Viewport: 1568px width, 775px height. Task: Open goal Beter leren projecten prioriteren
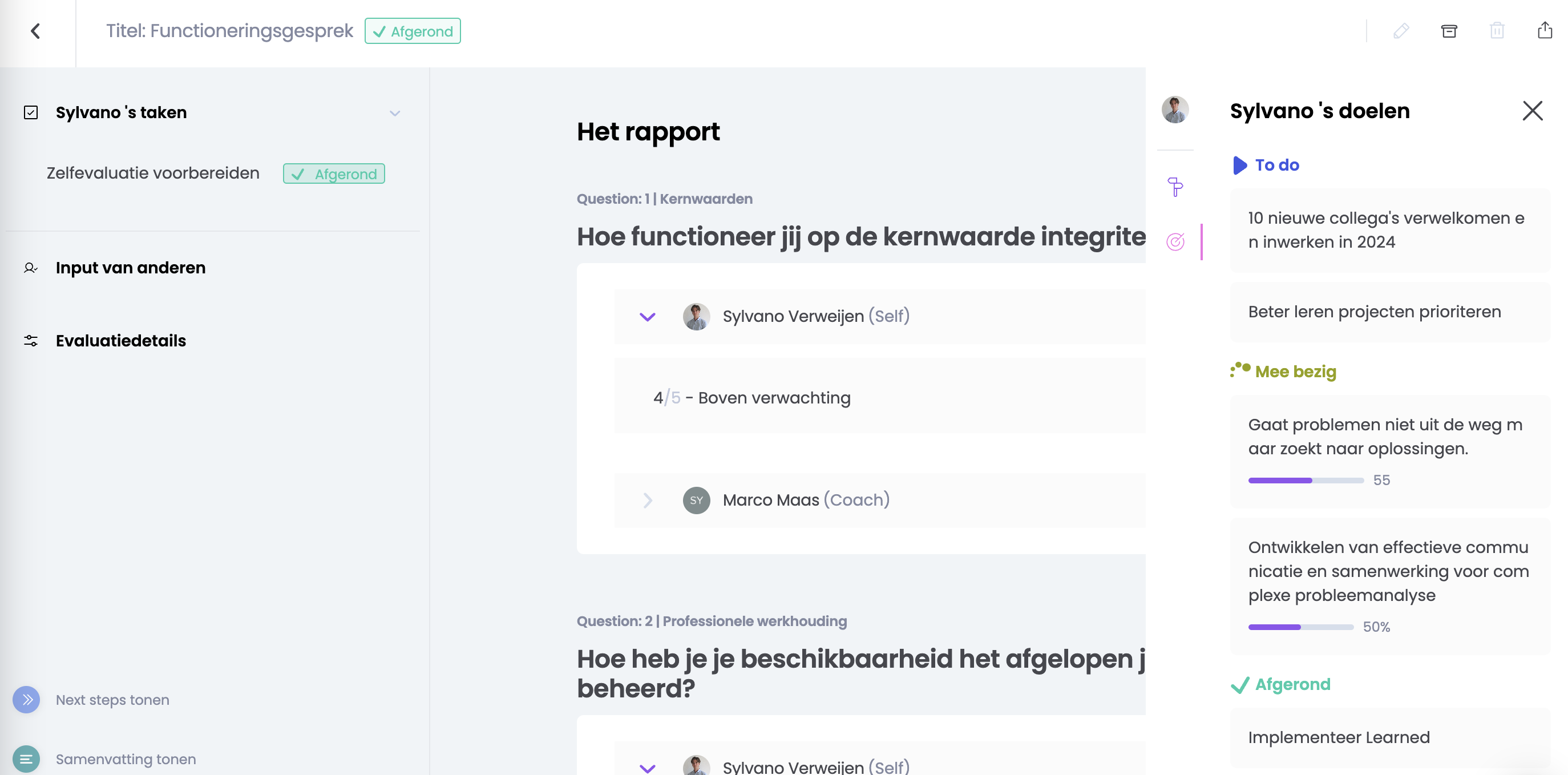click(x=1374, y=312)
